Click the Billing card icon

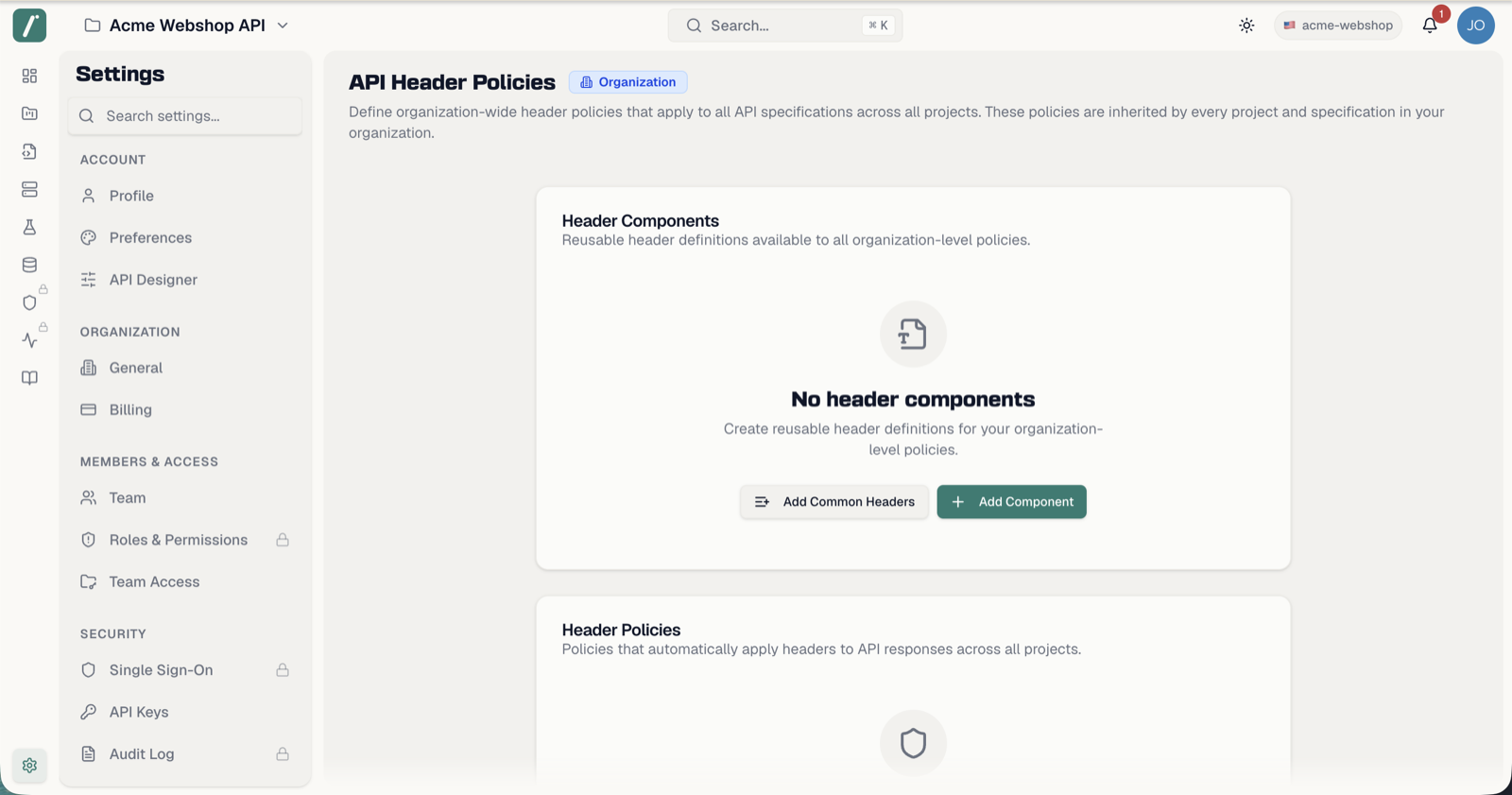[89, 409]
